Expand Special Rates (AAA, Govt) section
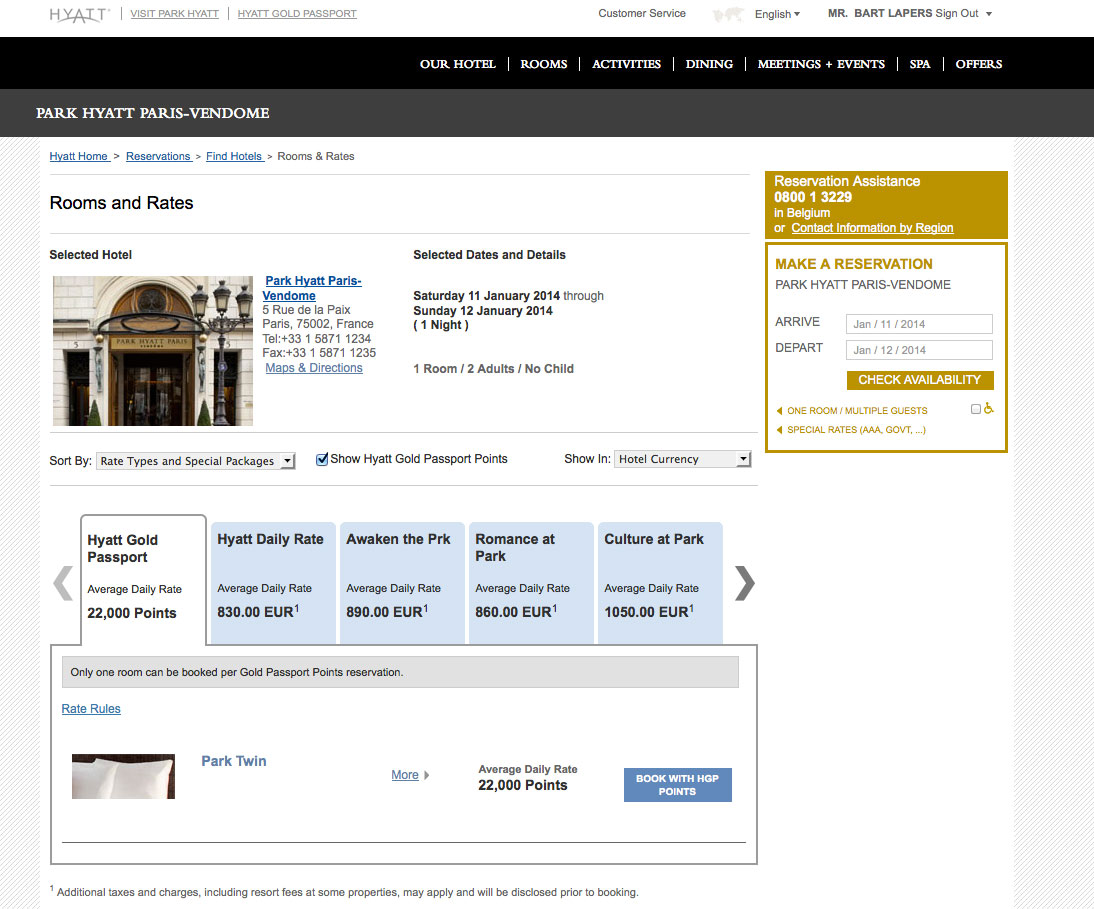This screenshot has width=1094, height=909. [855, 430]
